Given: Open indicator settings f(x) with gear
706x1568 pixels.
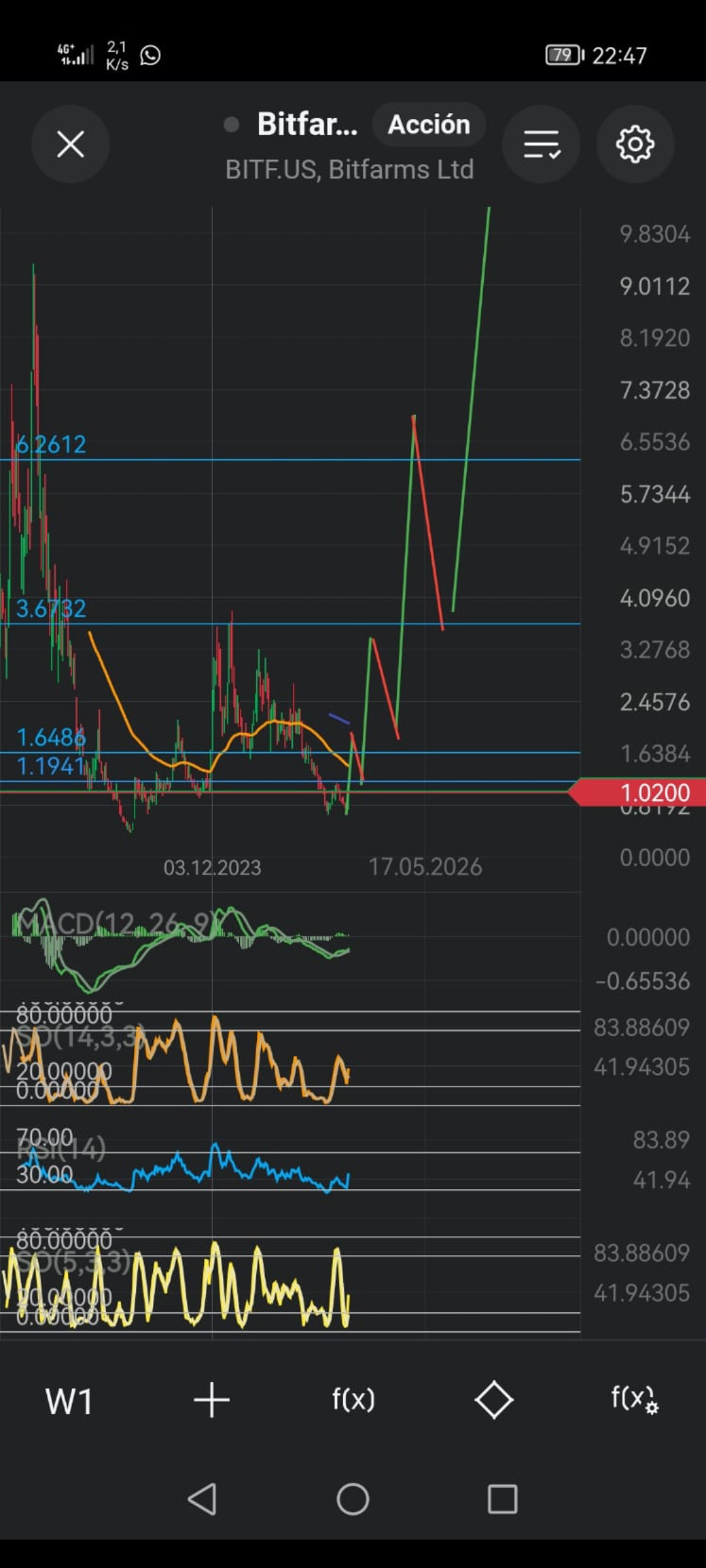Looking at the screenshot, I should [x=634, y=1399].
